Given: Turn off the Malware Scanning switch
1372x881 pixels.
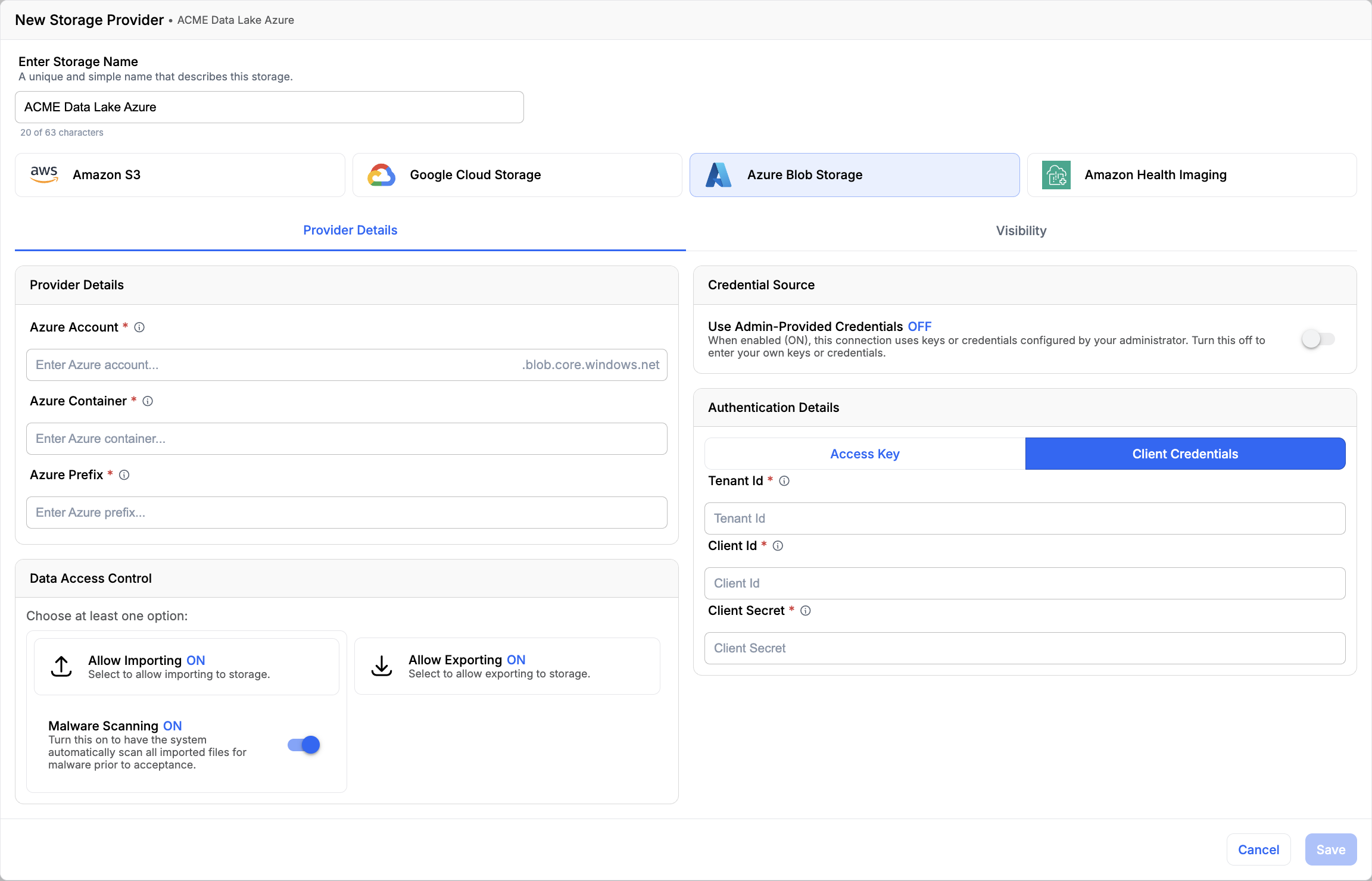Looking at the screenshot, I should click(x=304, y=745).
